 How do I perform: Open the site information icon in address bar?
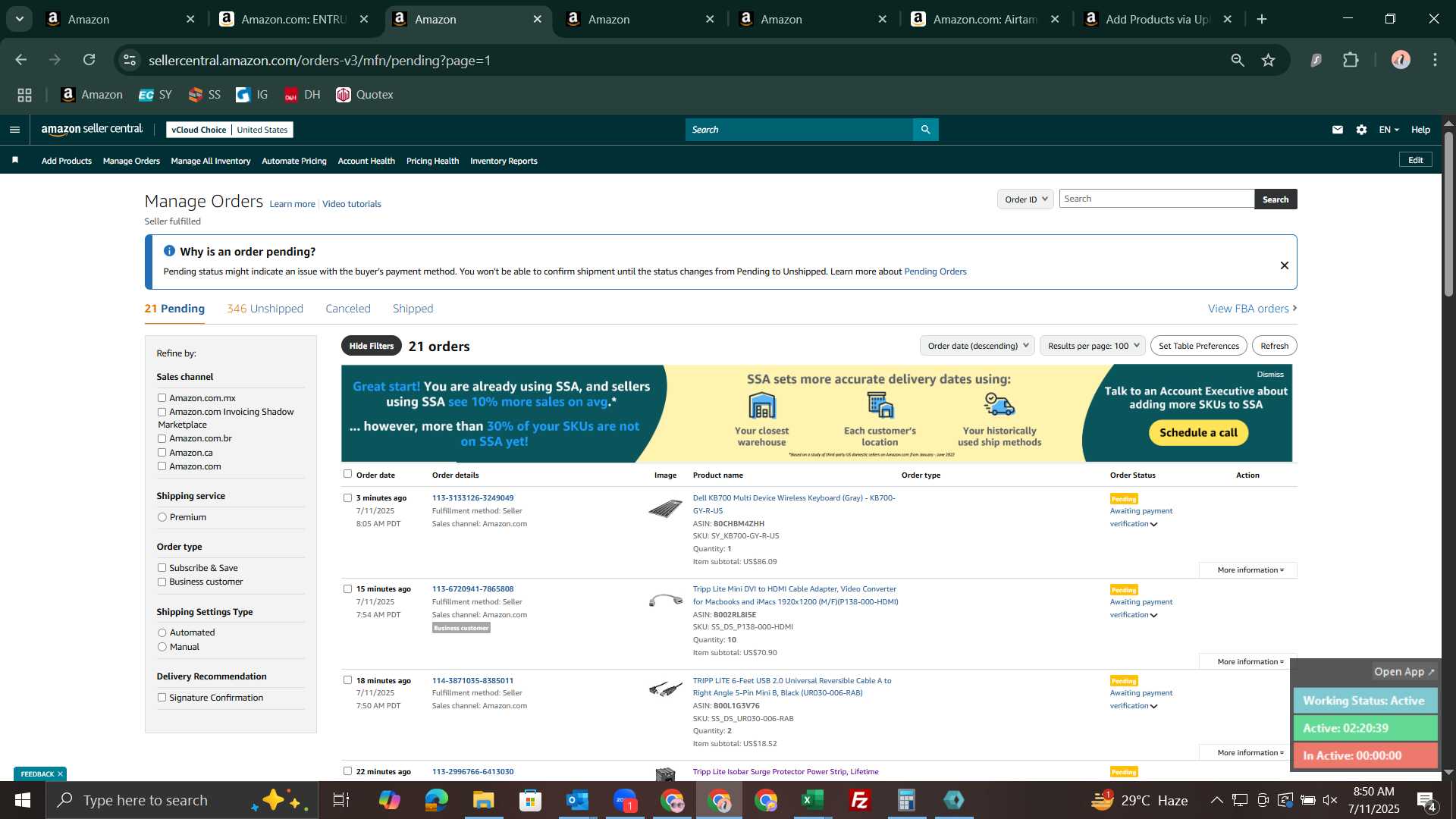point(130,60)
